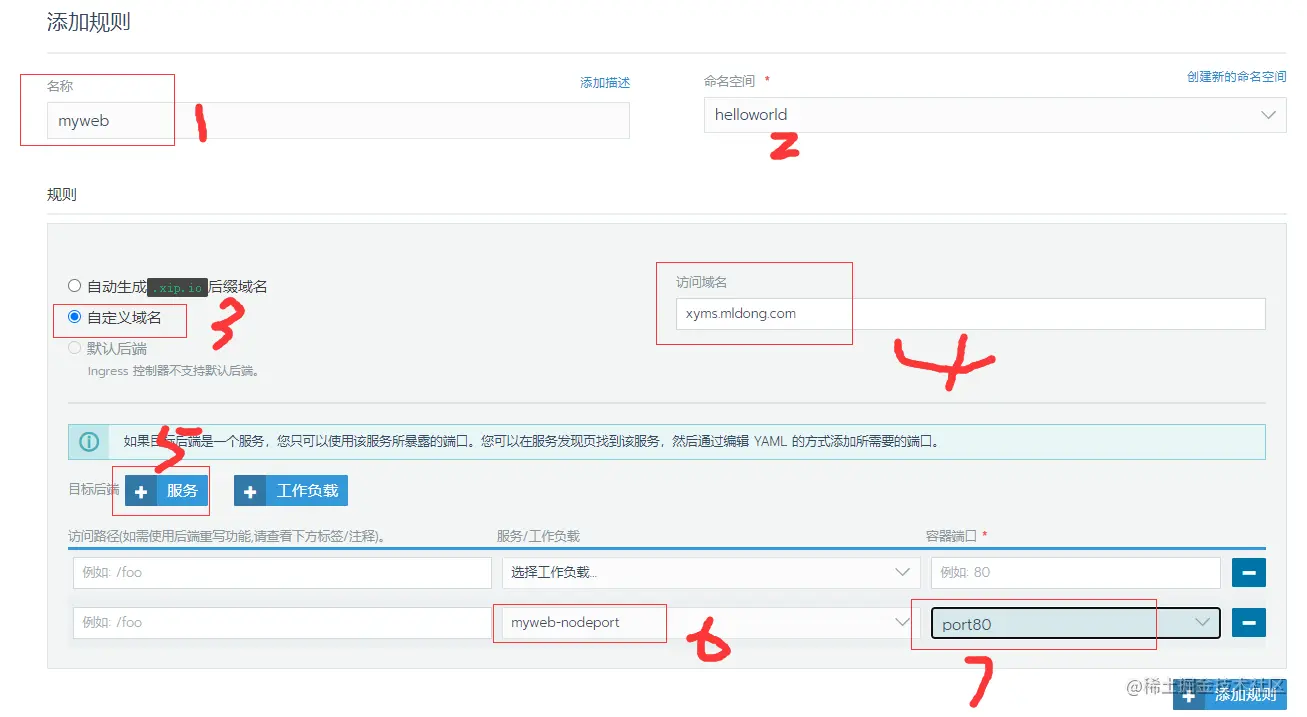The image size is (1307, 717).
Task: Click the .xip.io code label
Action: (178, 287)
